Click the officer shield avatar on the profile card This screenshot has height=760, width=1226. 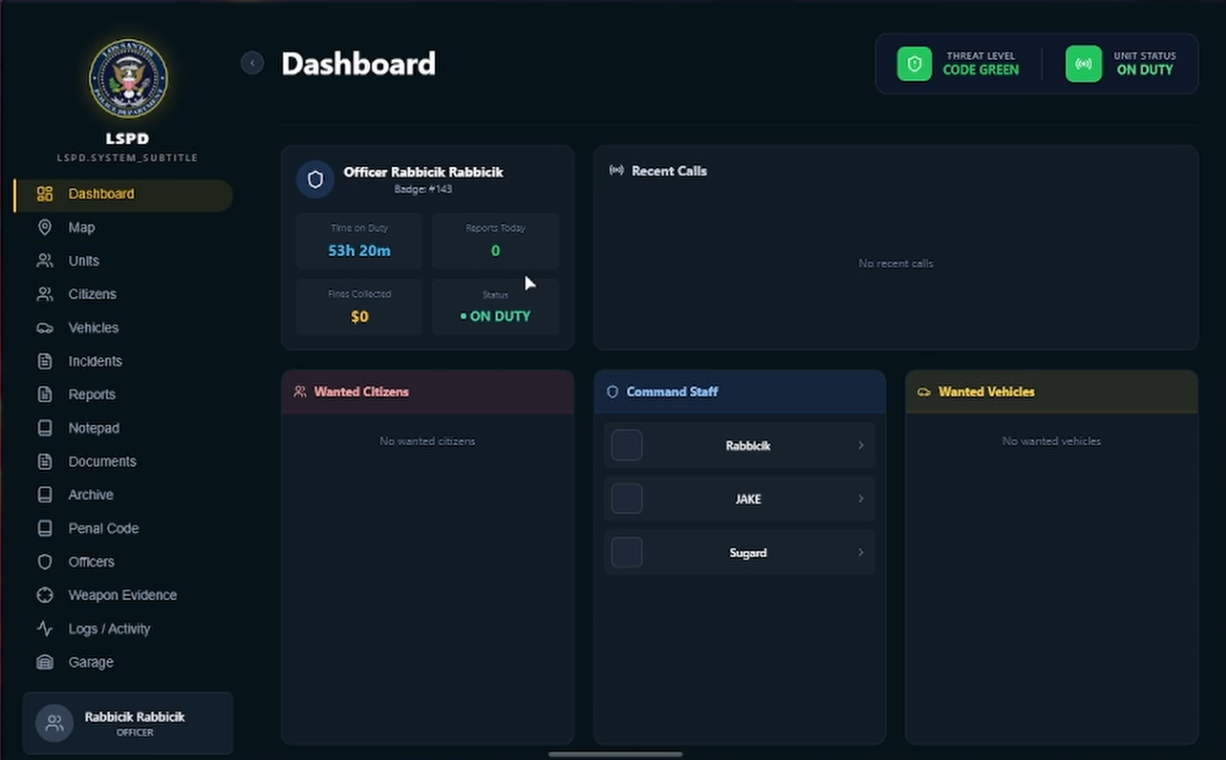(x=315, y=180)
